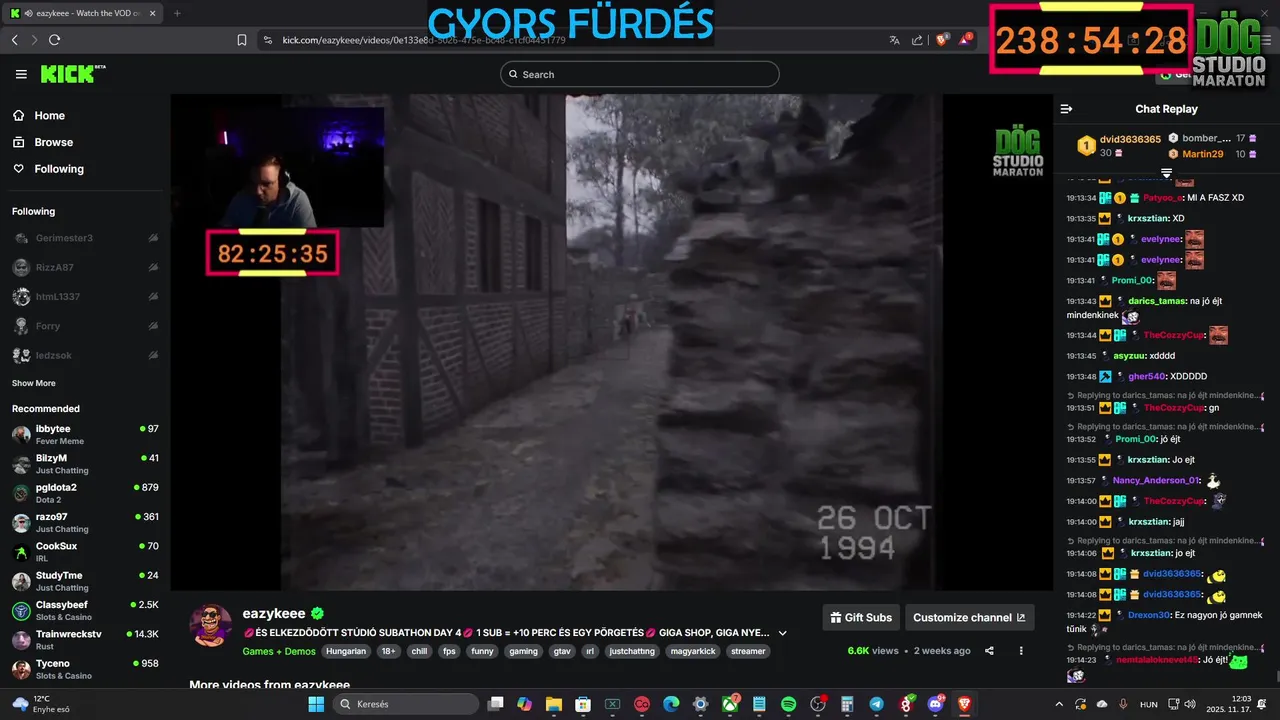Open followed channel Gerimester3

[85, 238]
